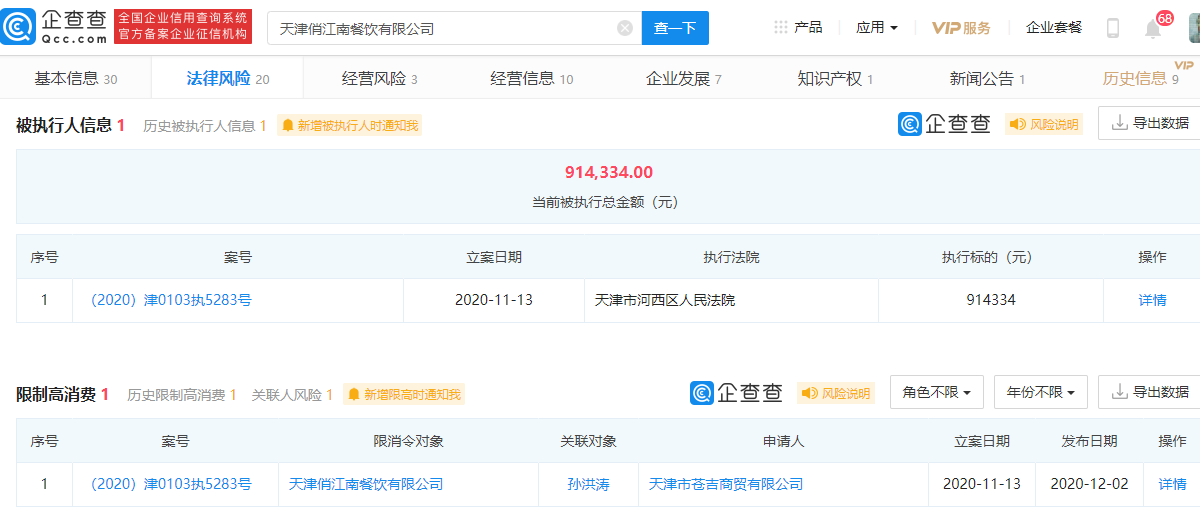Click 新增限高时通知我 bell alert
The image size is (1200, 510).
point(404,395)
